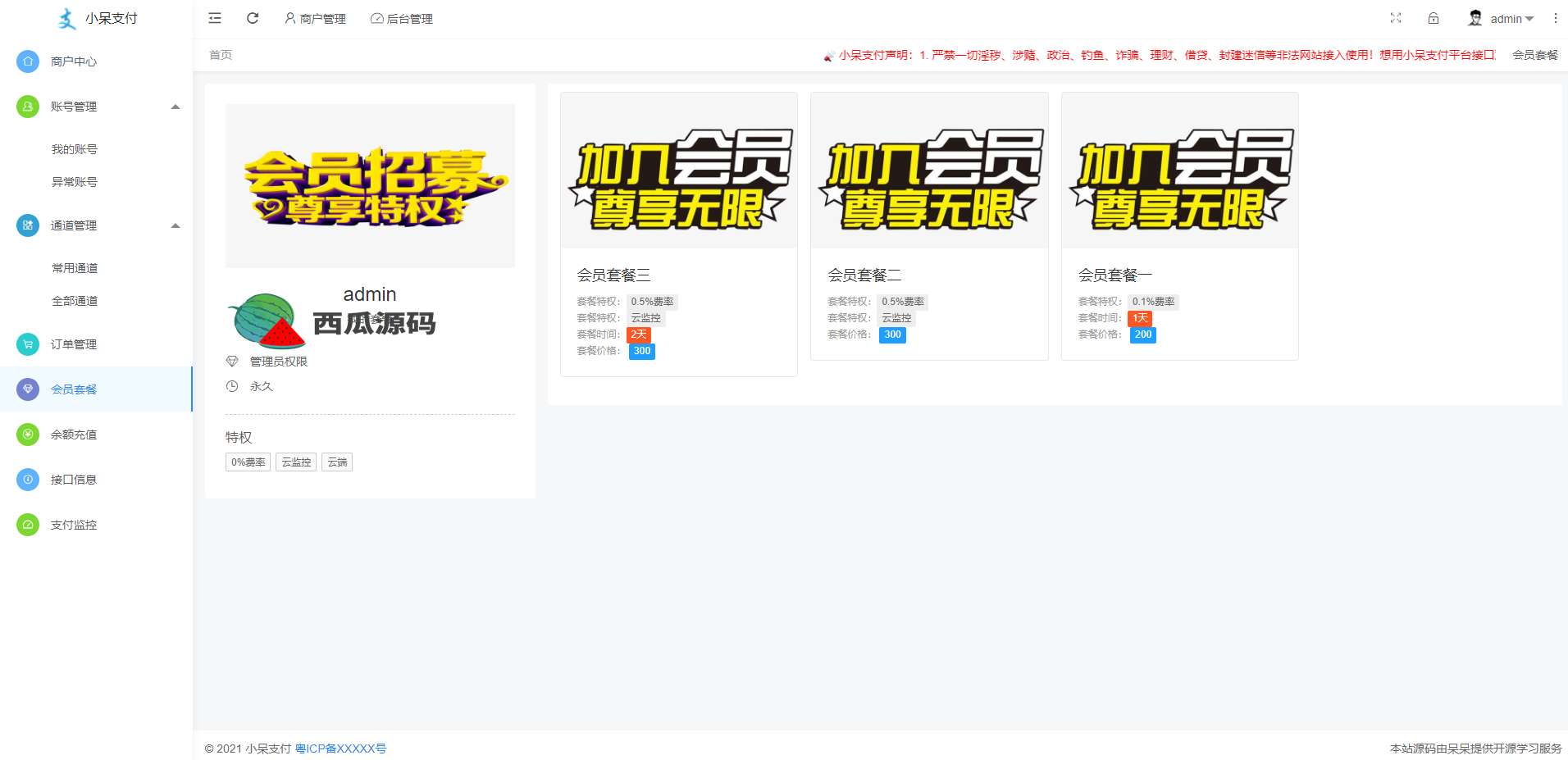Open 我的账号 submenu item
1568x760 pixels.
click(75, 149)
